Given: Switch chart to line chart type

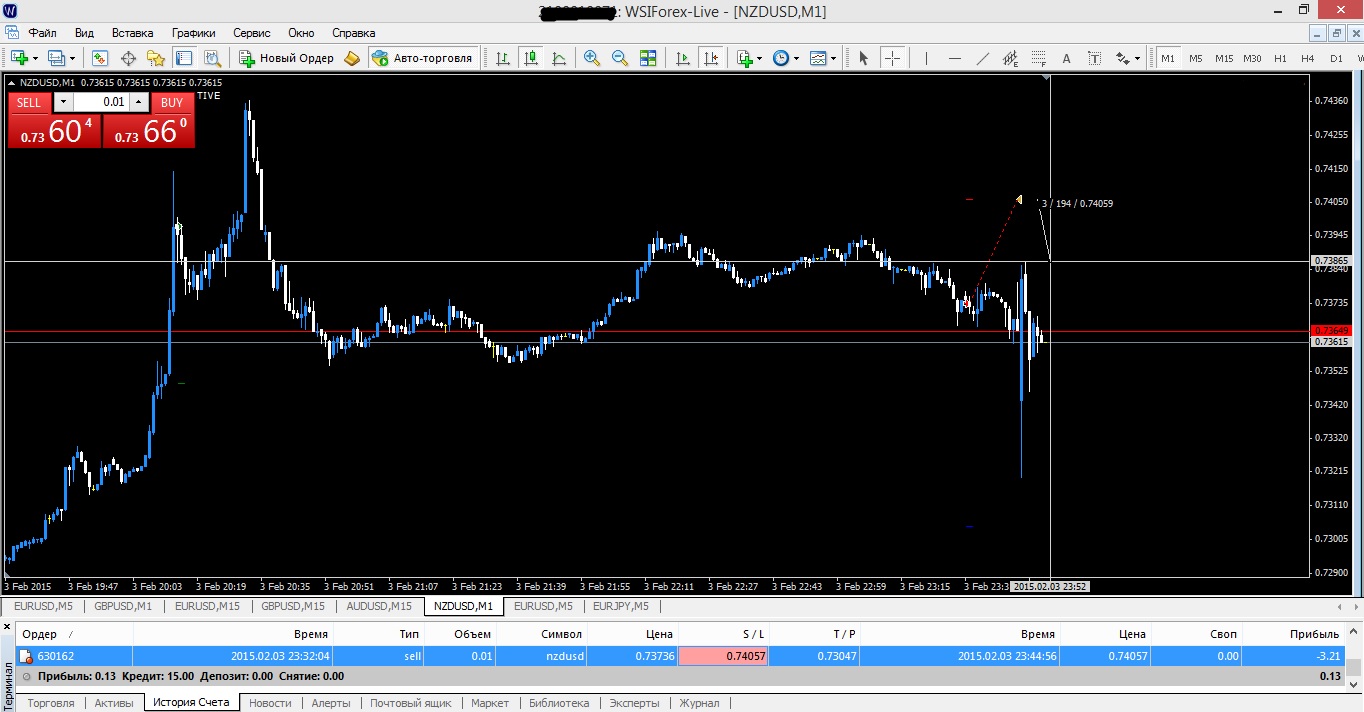Looking at the screenshot, I should click(x=558, y=58).
